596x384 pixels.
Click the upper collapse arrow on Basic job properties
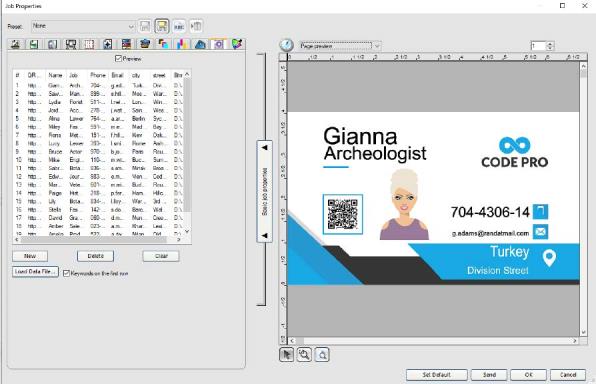tap(265, 148)
